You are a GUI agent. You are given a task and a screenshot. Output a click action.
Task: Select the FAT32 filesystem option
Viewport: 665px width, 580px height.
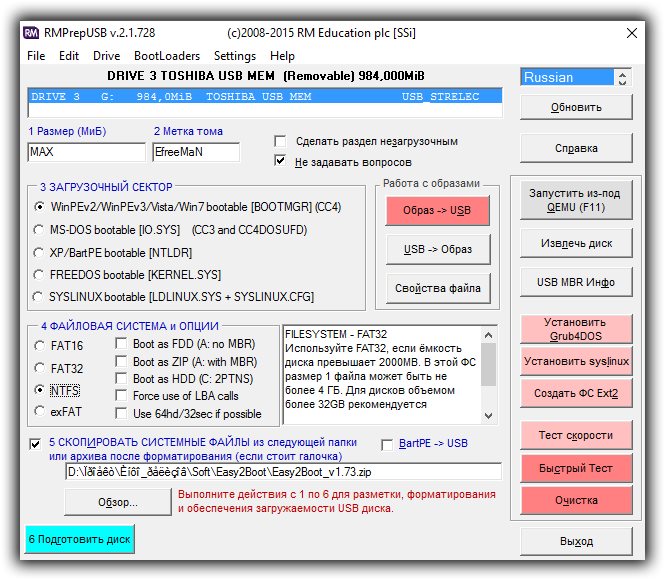(x=39, y=368)
